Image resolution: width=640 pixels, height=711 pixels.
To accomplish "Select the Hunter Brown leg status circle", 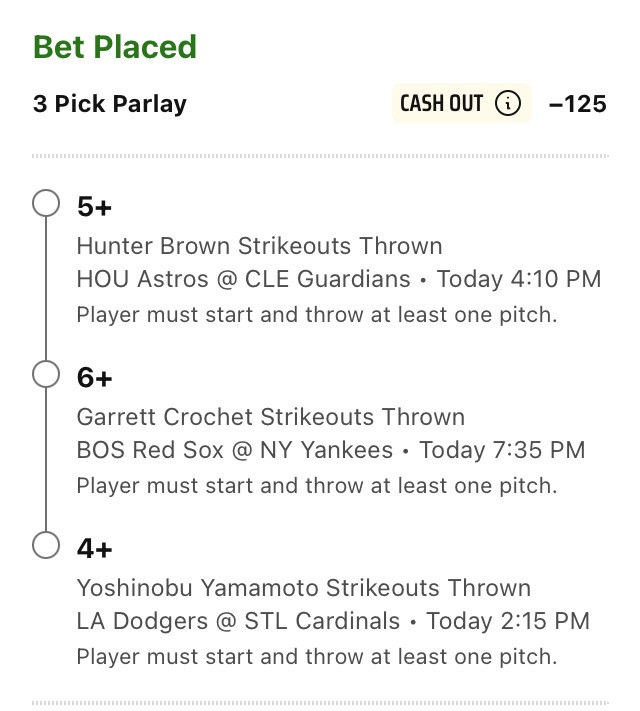I will [46, 203].
